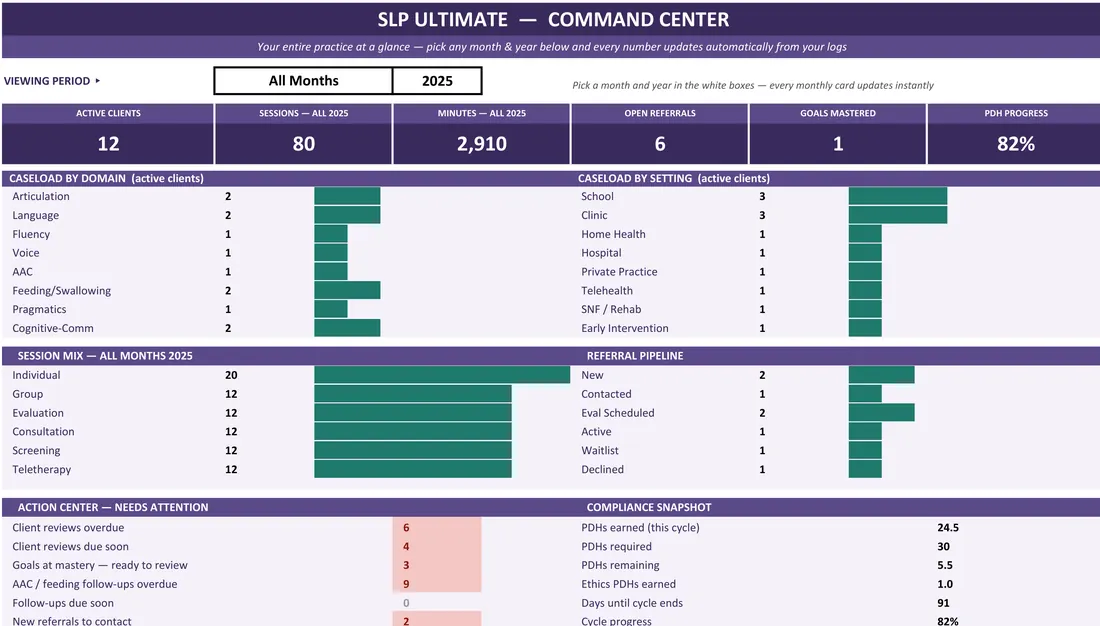The image size is (1100, 626).
Task: Click the Client reviews due soon count 4
Action: (406, 547)
